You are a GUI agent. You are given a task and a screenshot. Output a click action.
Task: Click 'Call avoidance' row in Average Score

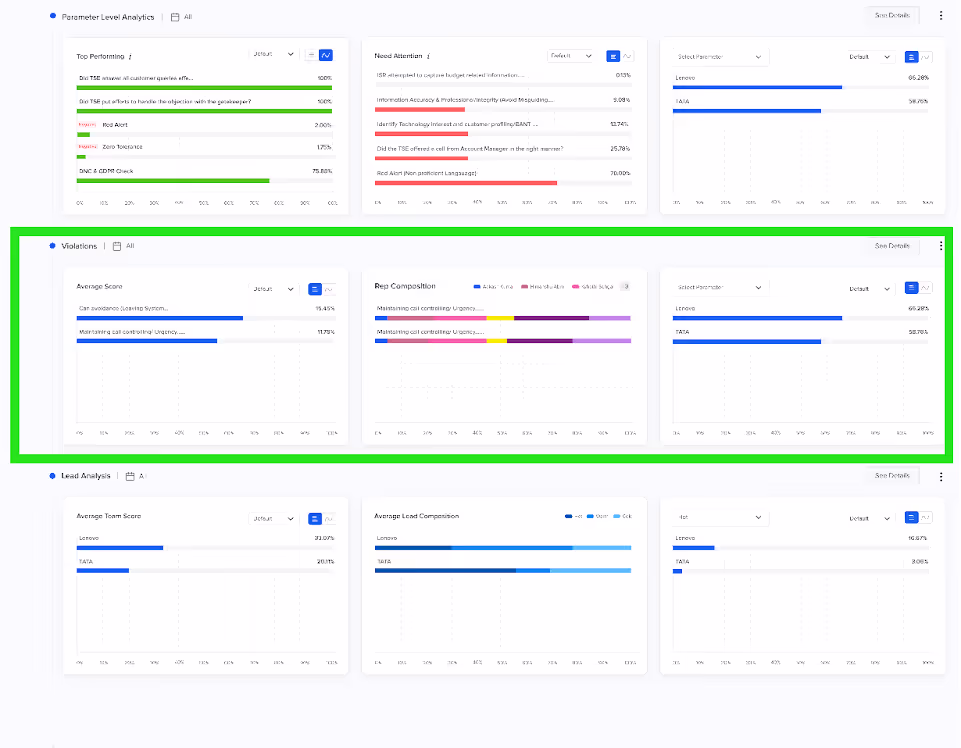[x=205, y=313]
